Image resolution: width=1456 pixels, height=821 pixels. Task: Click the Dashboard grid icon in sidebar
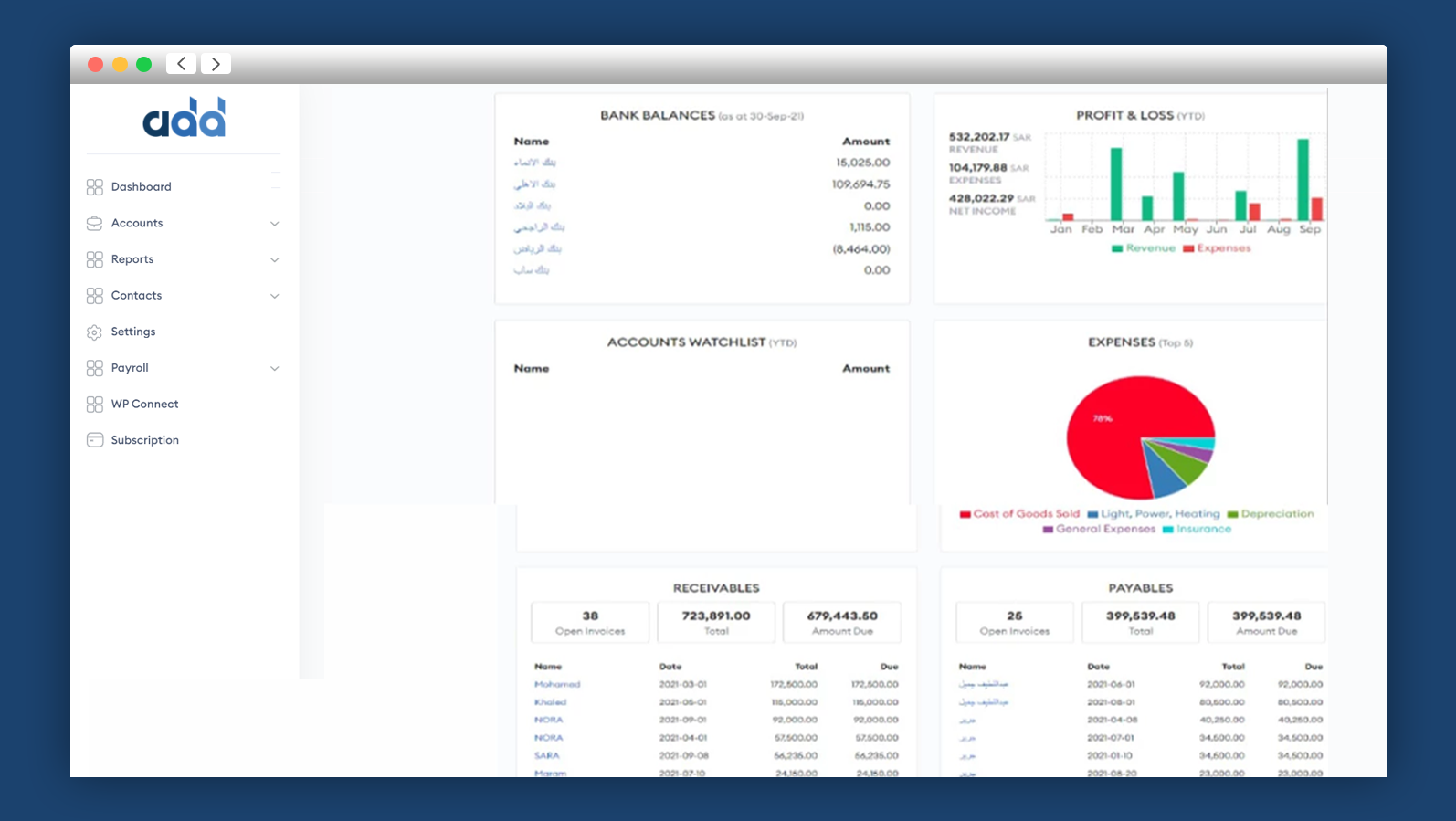(x=94, y=187)
